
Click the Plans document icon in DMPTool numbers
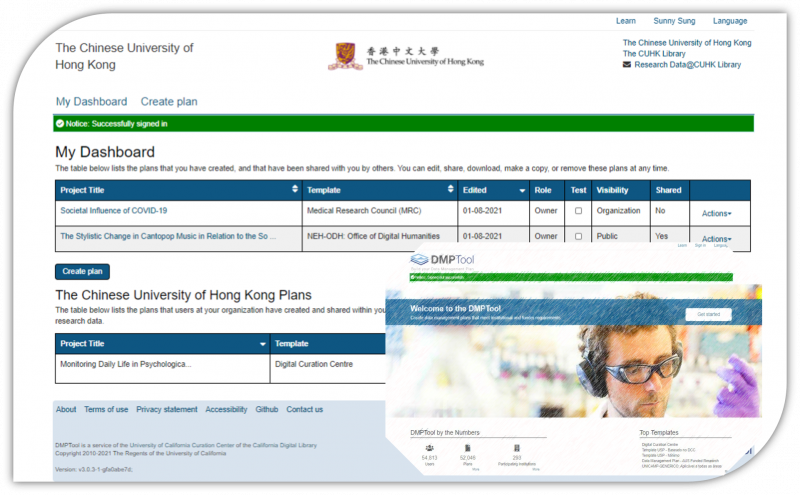pos(467,448)
